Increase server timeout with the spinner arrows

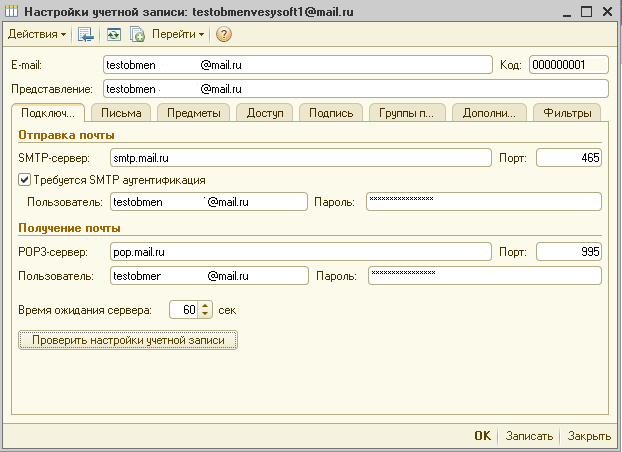[206, 305]
